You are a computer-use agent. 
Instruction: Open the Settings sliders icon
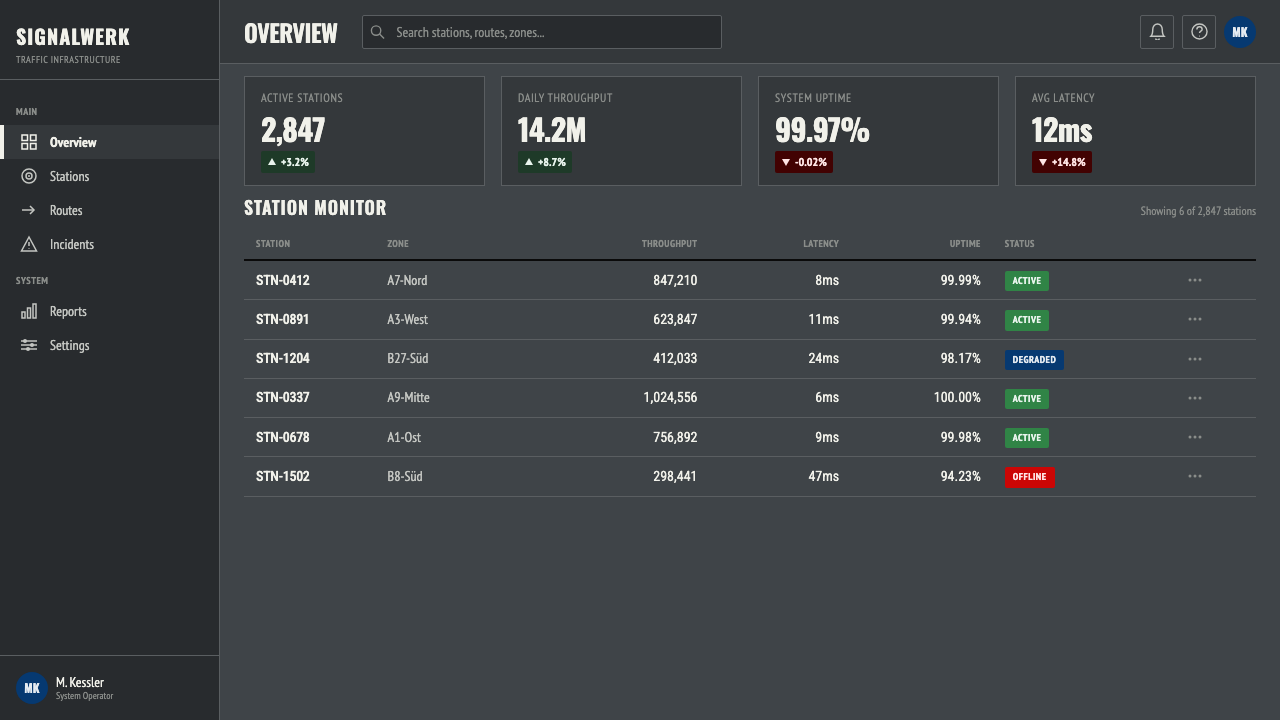pyautogui.click(x=29, y=345)
